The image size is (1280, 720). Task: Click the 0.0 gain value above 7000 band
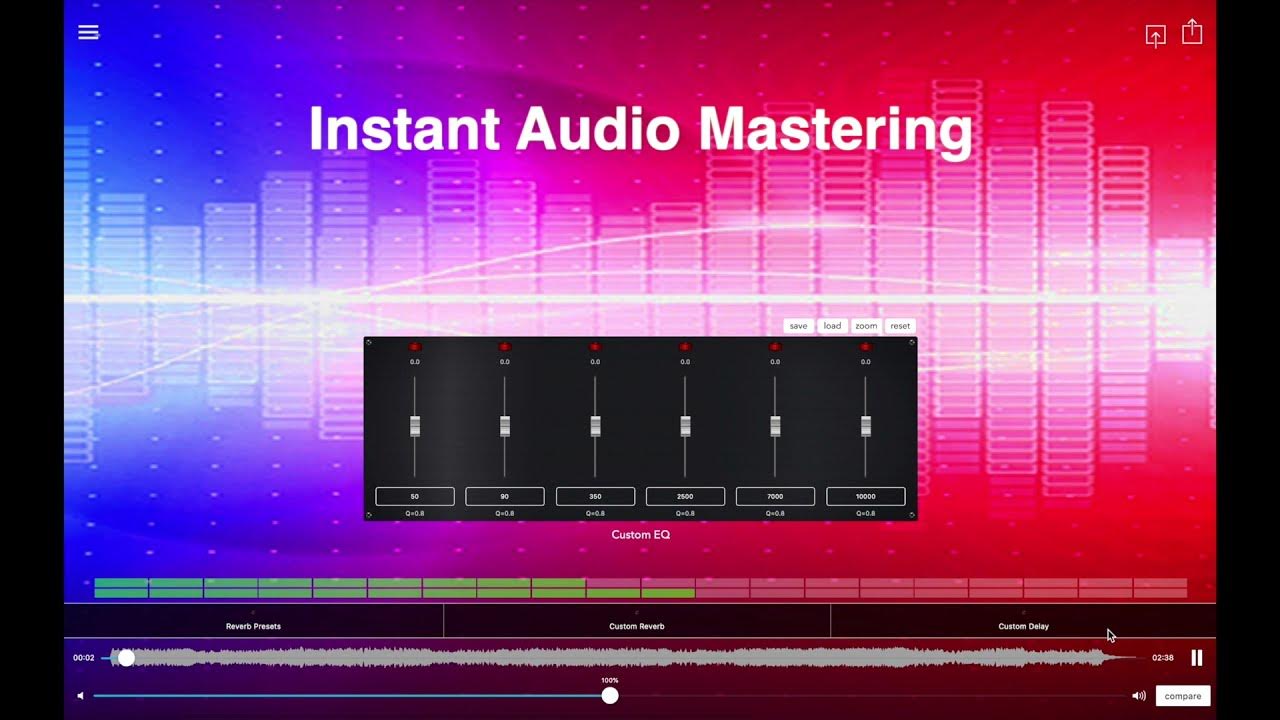[775, 362]
